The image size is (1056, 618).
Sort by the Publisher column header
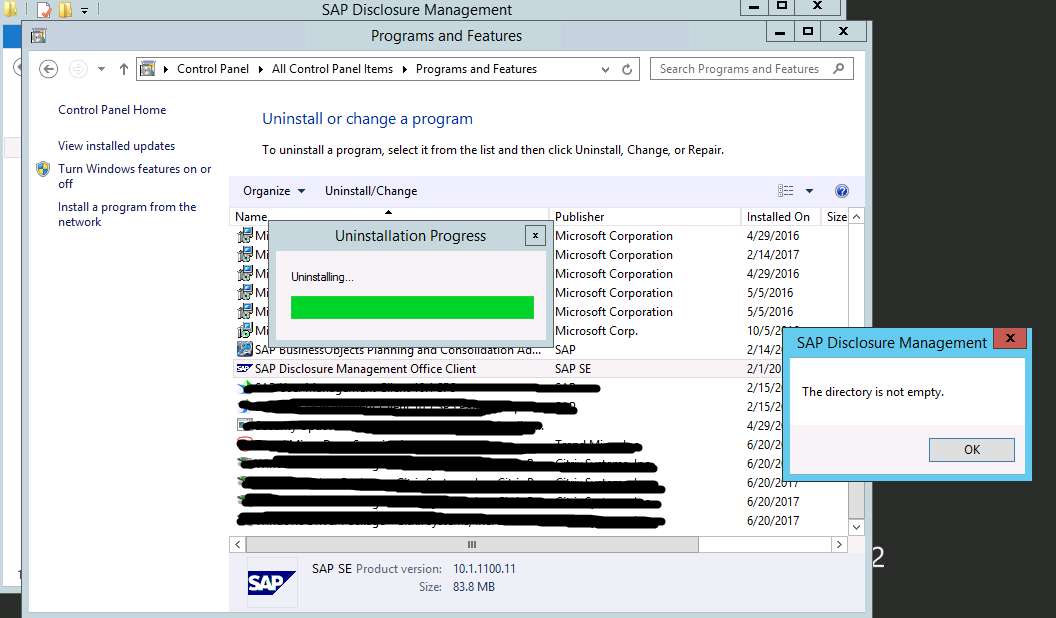(645, 217)
